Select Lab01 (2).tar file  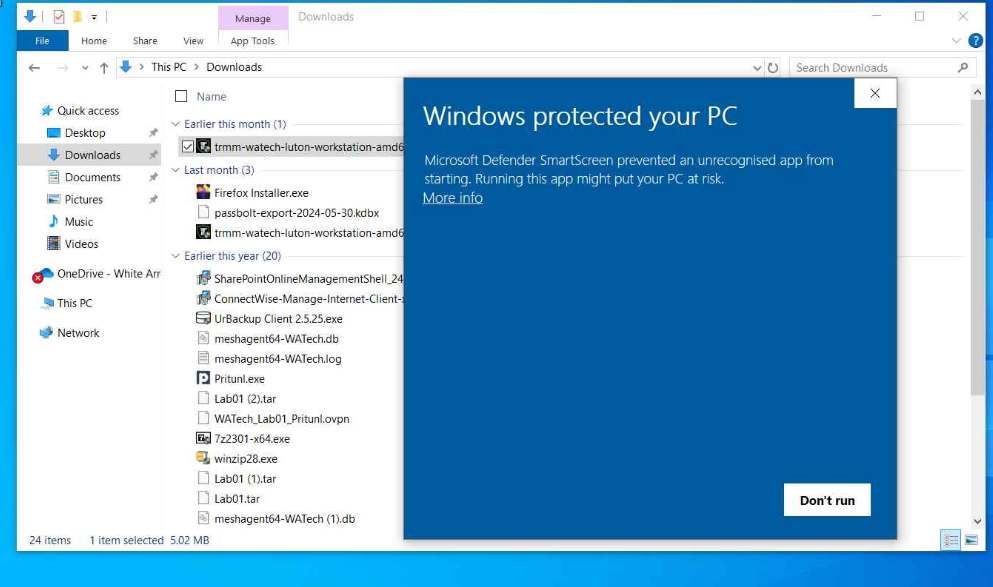pos(245,399)
